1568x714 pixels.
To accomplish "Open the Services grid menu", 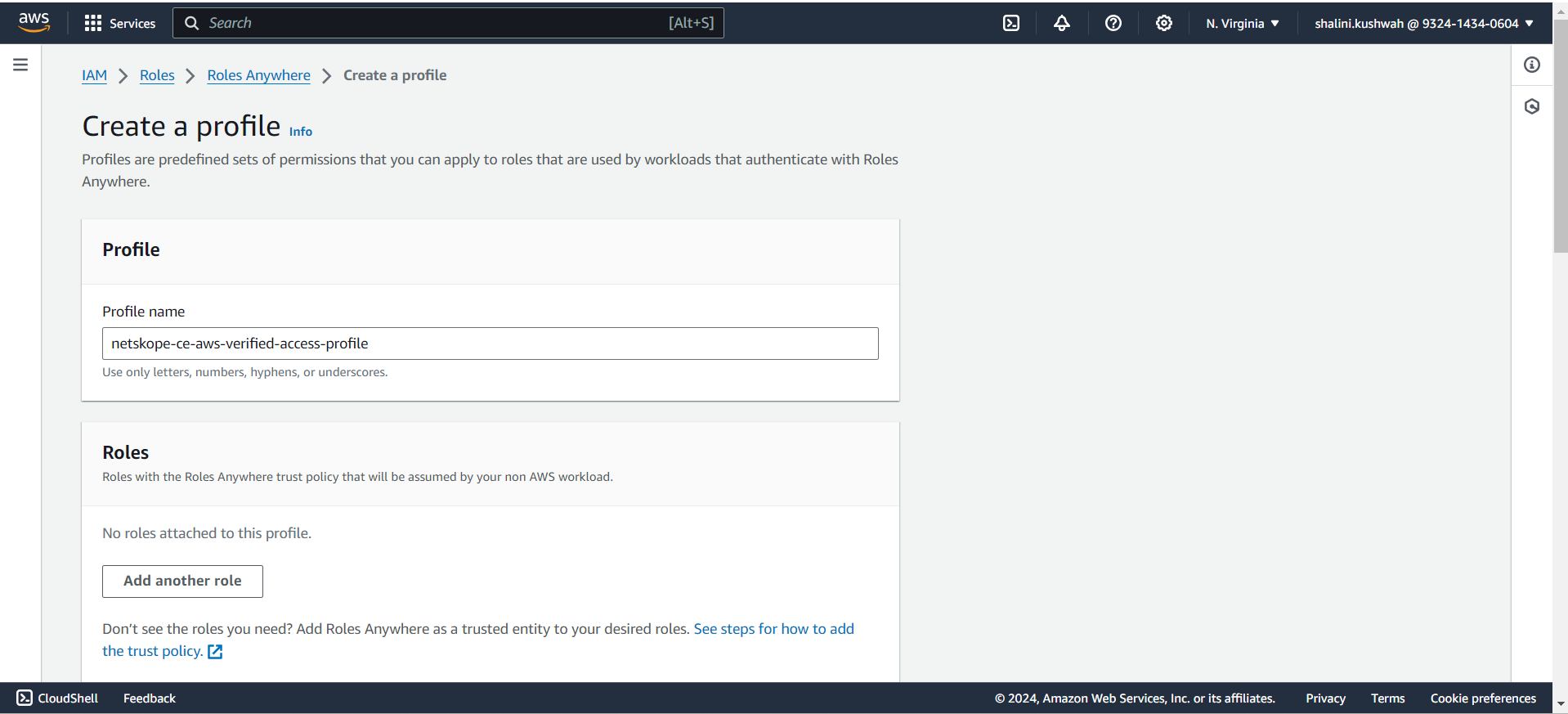I will coord(93,23).
